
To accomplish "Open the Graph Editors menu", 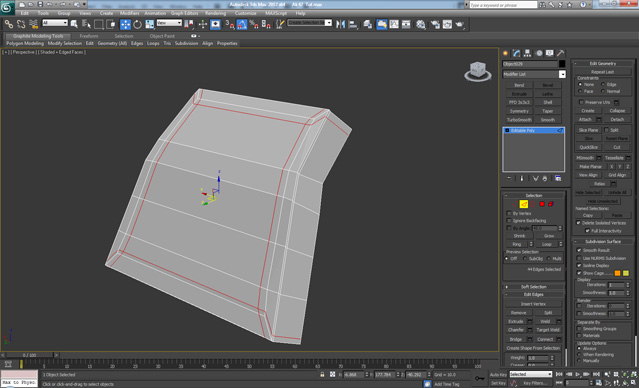I will pyautogui.click(x=184, y=13).
